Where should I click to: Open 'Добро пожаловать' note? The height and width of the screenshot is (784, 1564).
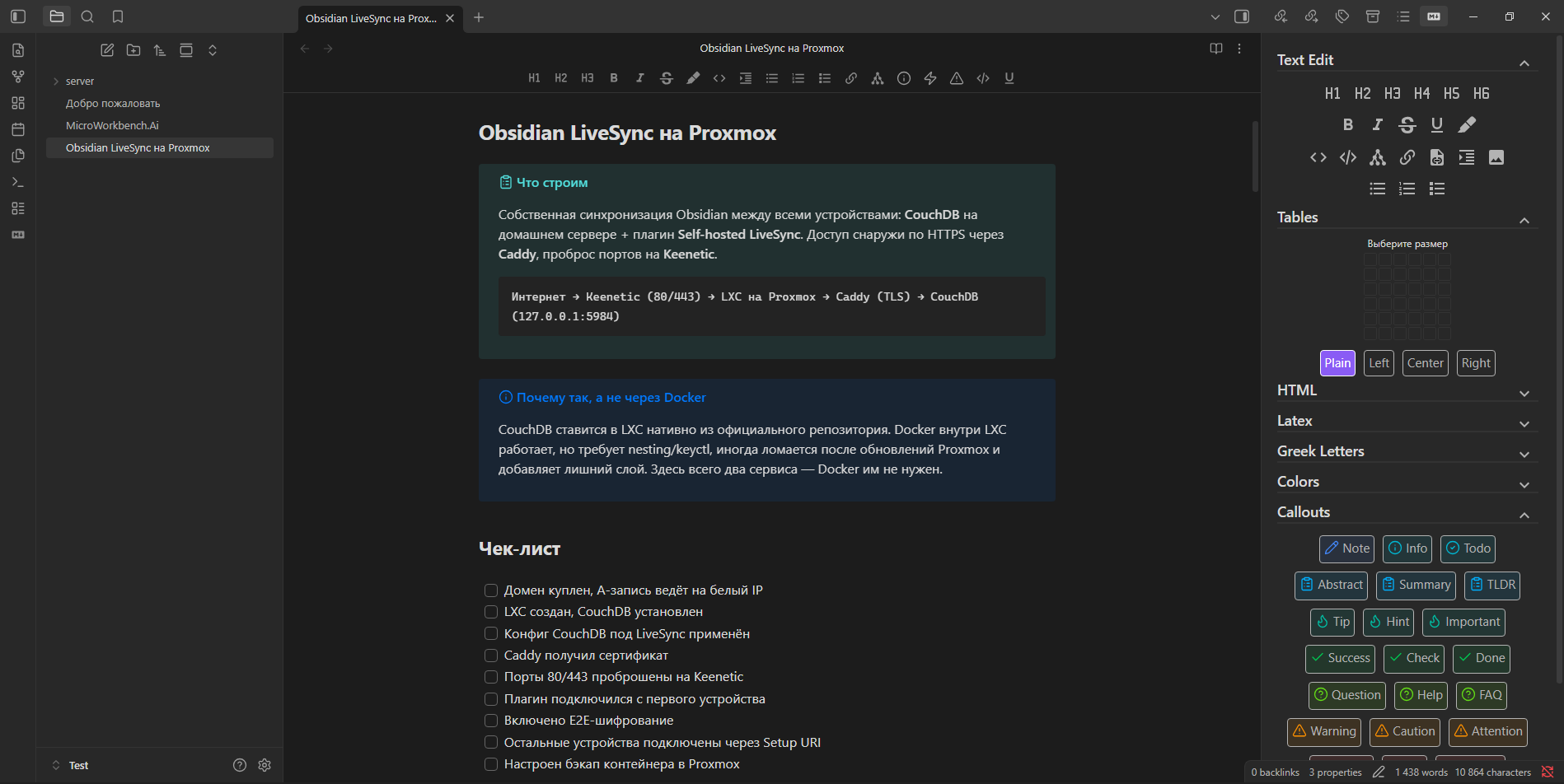coord(160,104)
